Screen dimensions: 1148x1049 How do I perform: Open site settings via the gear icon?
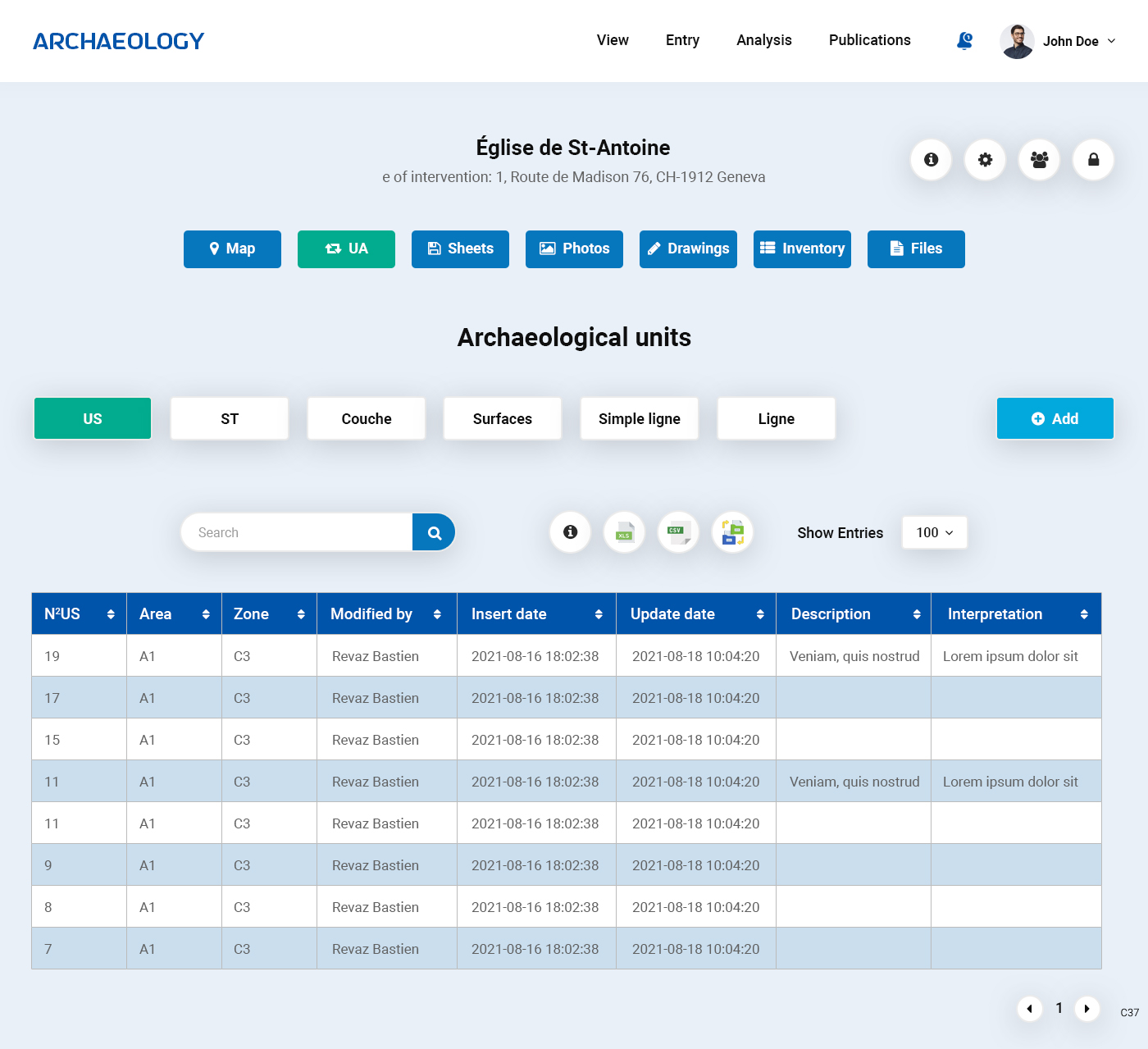(x=985, y=160)
